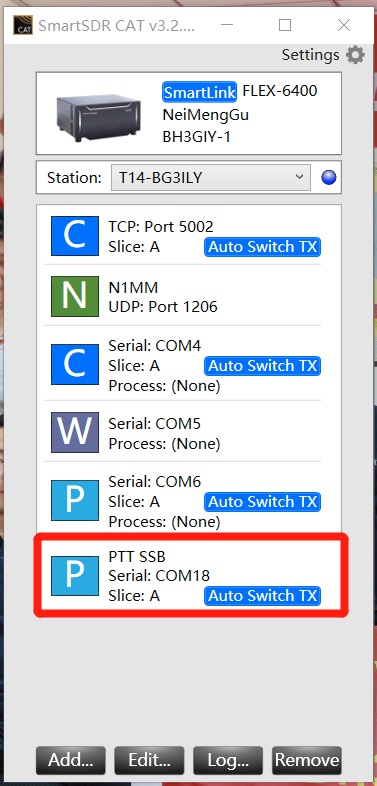Viewport: 377px width, 786px height.
Task: Select the blue C icon for TCP Port 5002
Action: click(75, 236)
